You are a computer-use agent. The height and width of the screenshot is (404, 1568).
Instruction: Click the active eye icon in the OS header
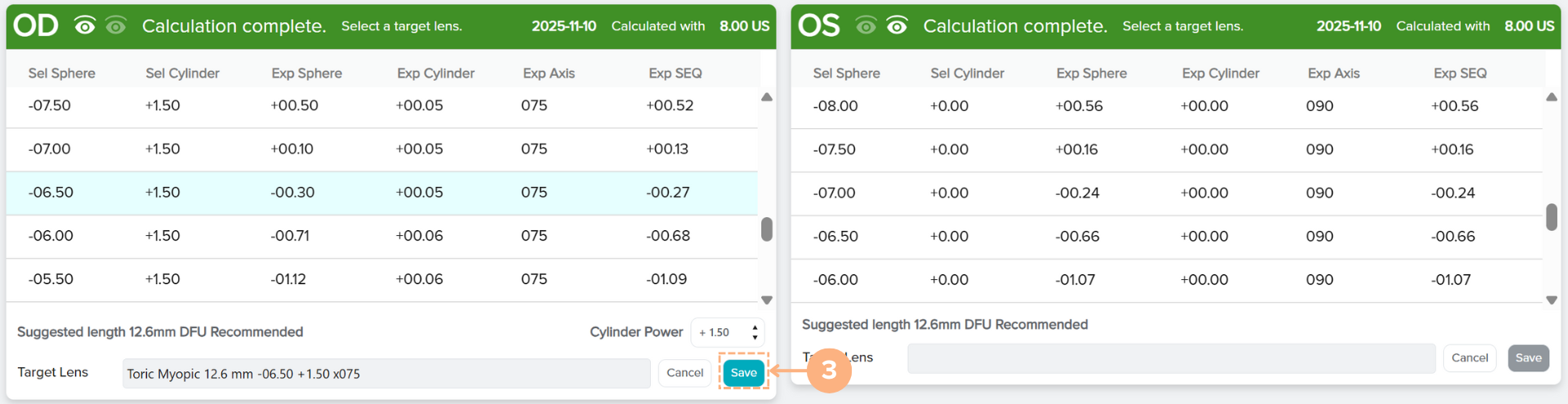(897, 26)
